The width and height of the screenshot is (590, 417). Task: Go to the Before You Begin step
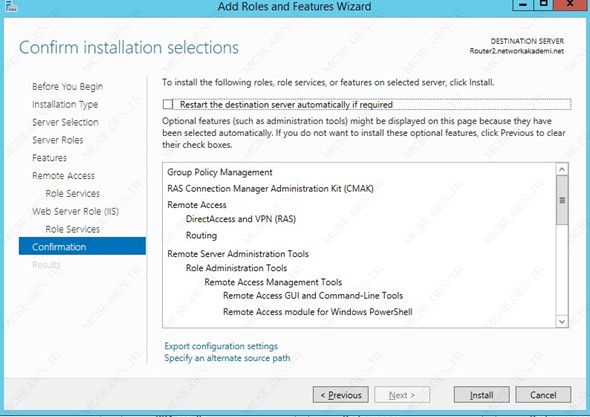pyautogui.click(x=67, y=87)
